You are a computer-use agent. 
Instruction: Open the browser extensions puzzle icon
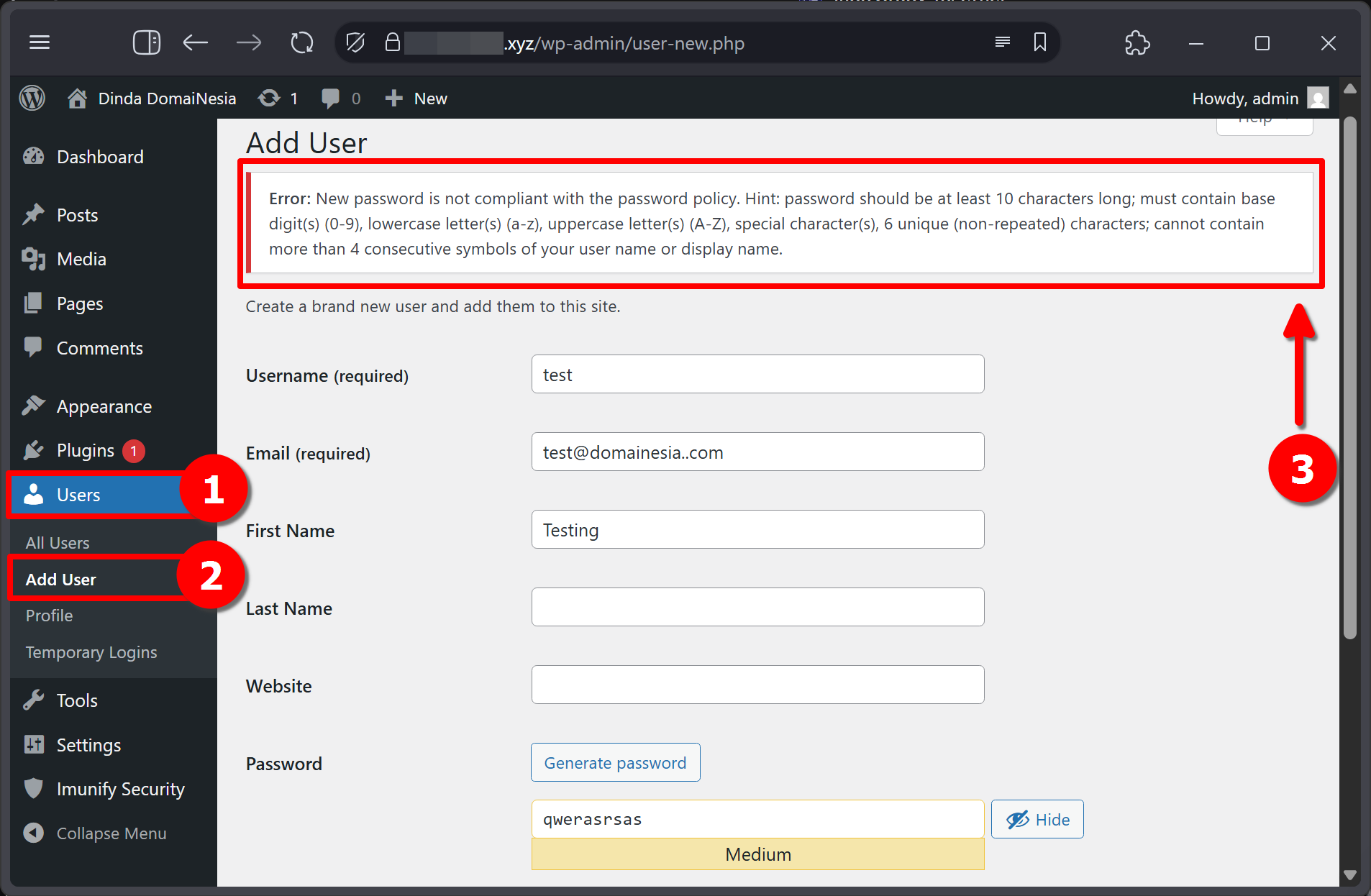click(x=1137, y=42)
